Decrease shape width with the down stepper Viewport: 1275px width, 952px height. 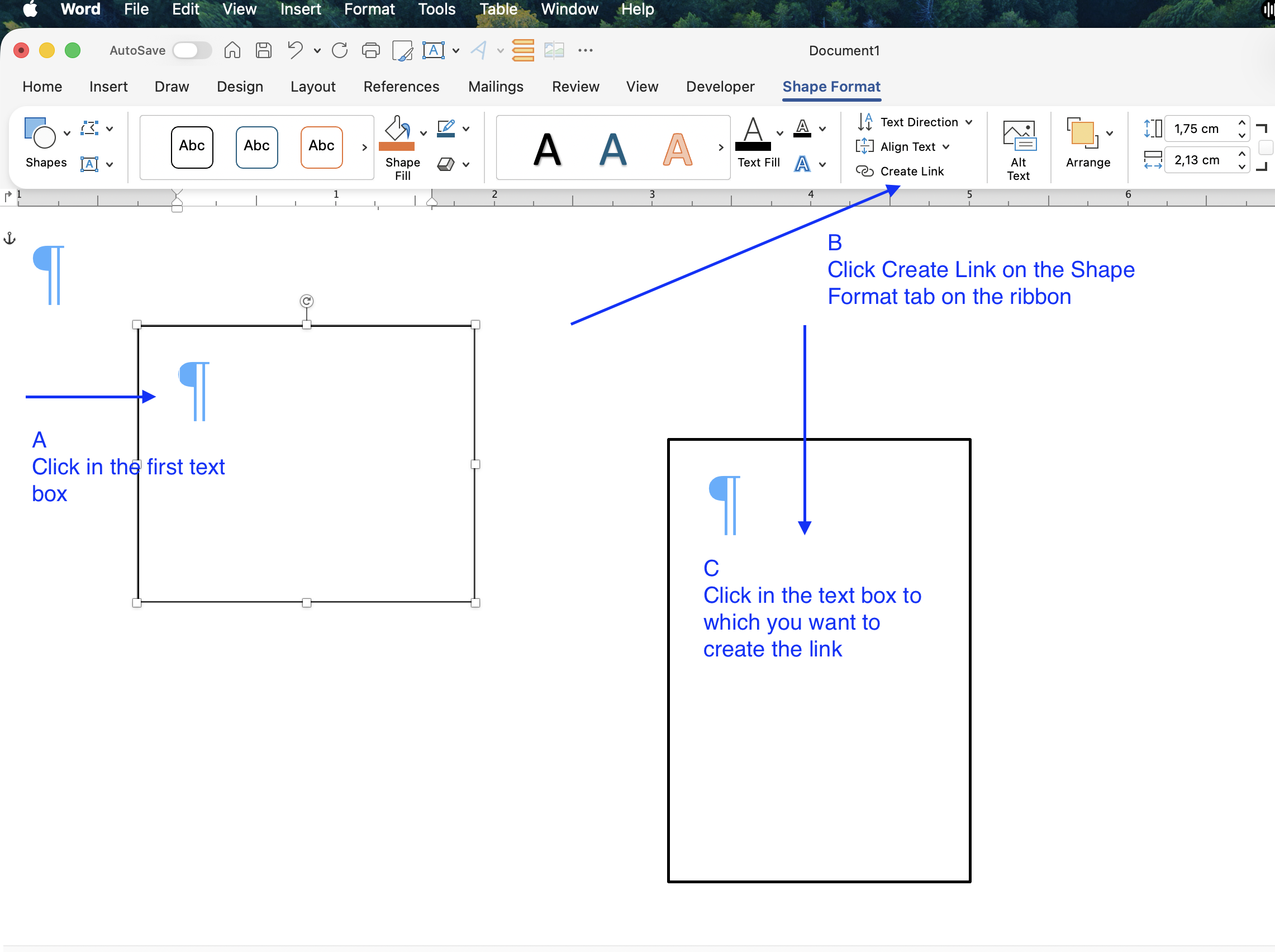[x=1241, y=166]
